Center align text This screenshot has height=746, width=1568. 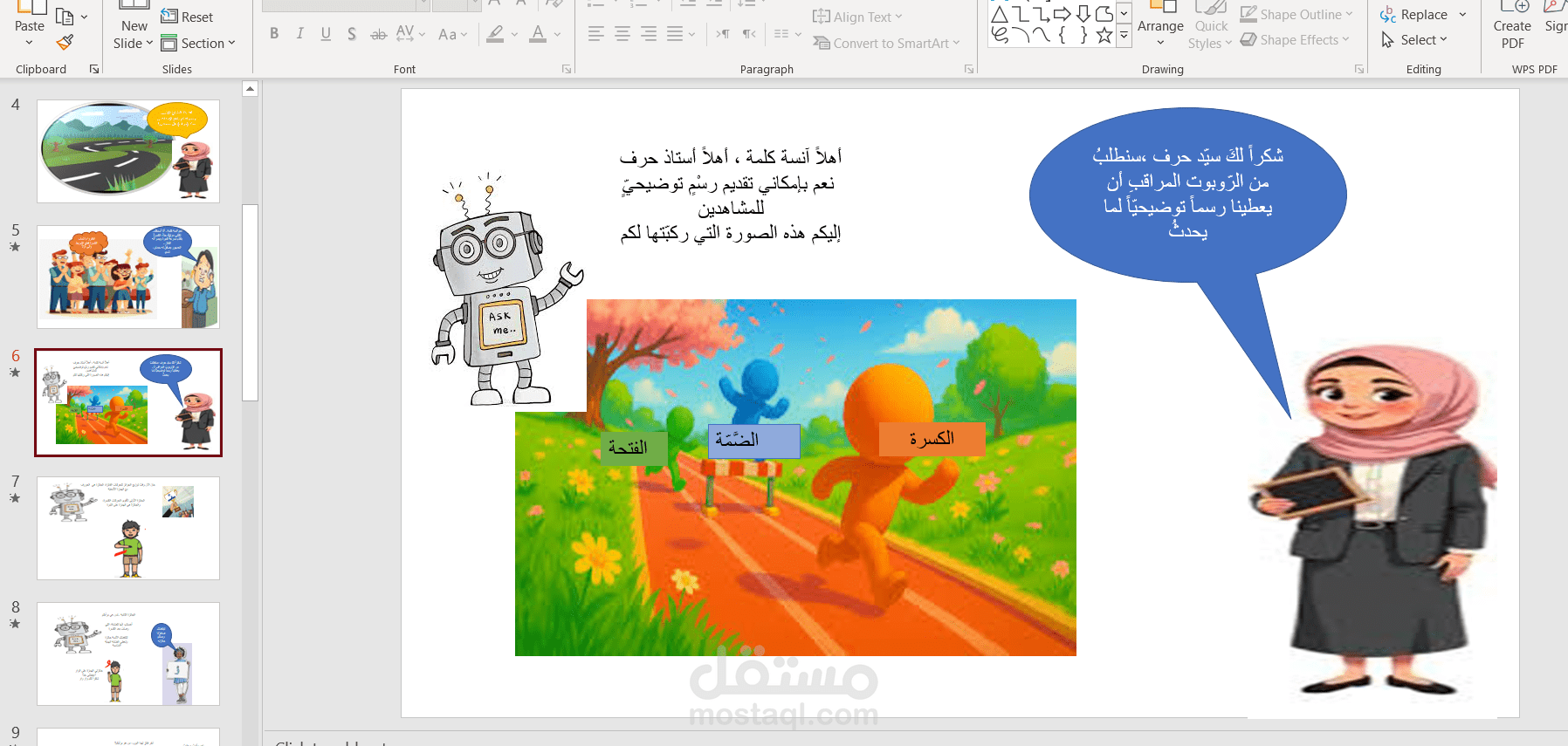622,34
